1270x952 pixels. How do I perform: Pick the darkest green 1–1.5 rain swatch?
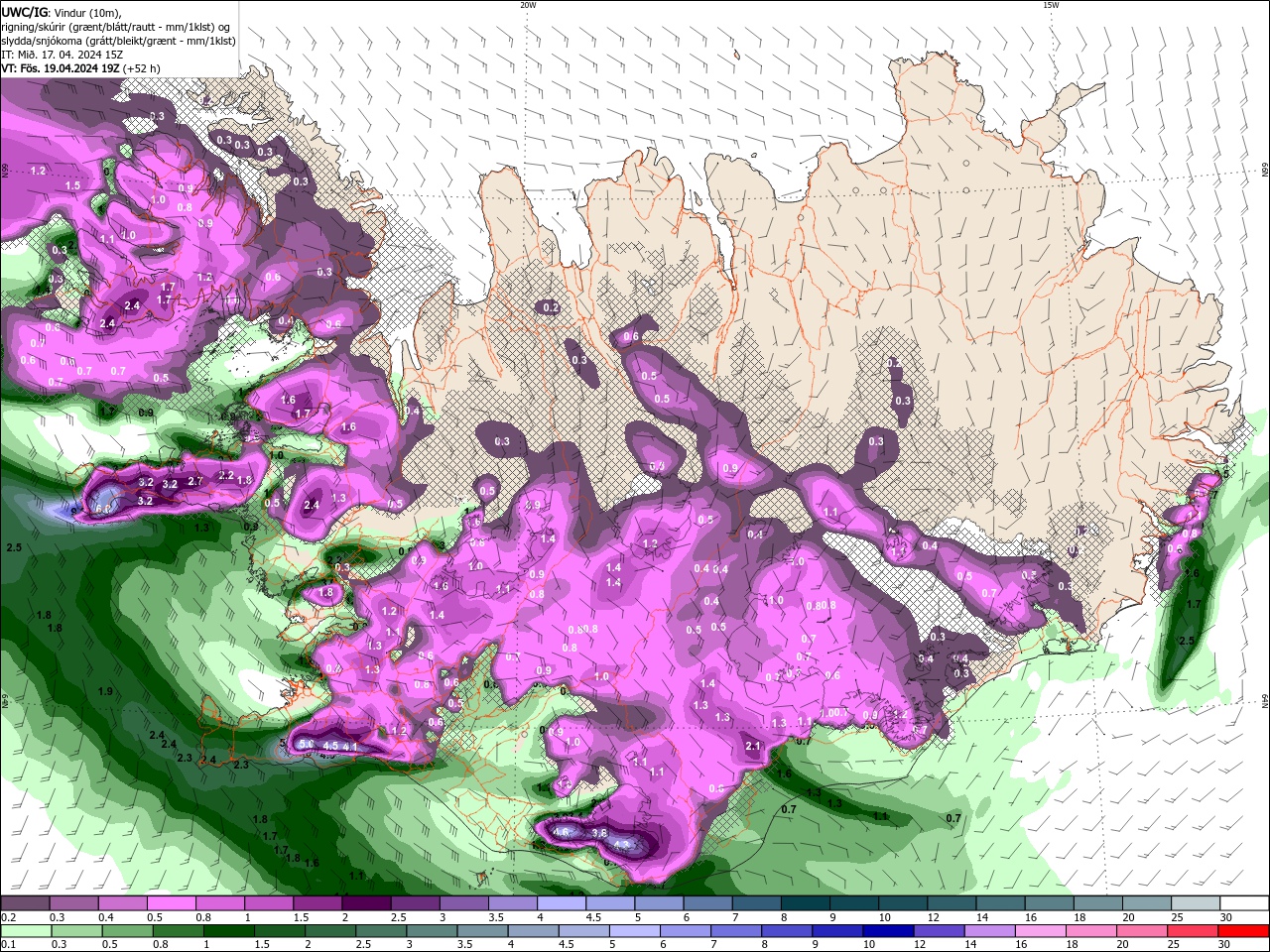pyautogui.click(x=229, y=931)
